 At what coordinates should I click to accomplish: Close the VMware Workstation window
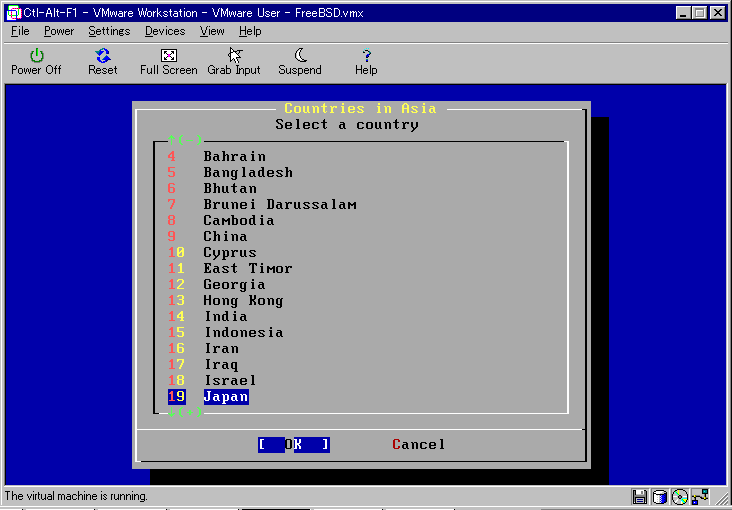(718, 13)
